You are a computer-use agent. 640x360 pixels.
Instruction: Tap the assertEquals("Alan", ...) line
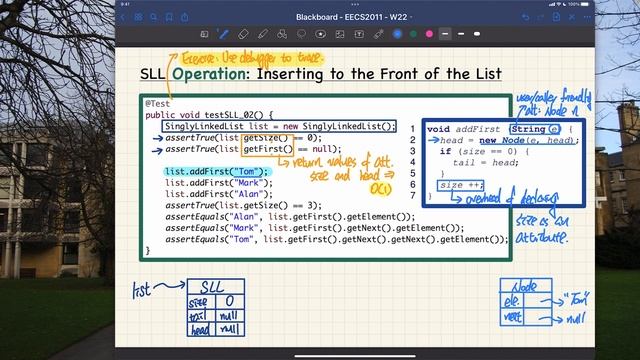290,217
